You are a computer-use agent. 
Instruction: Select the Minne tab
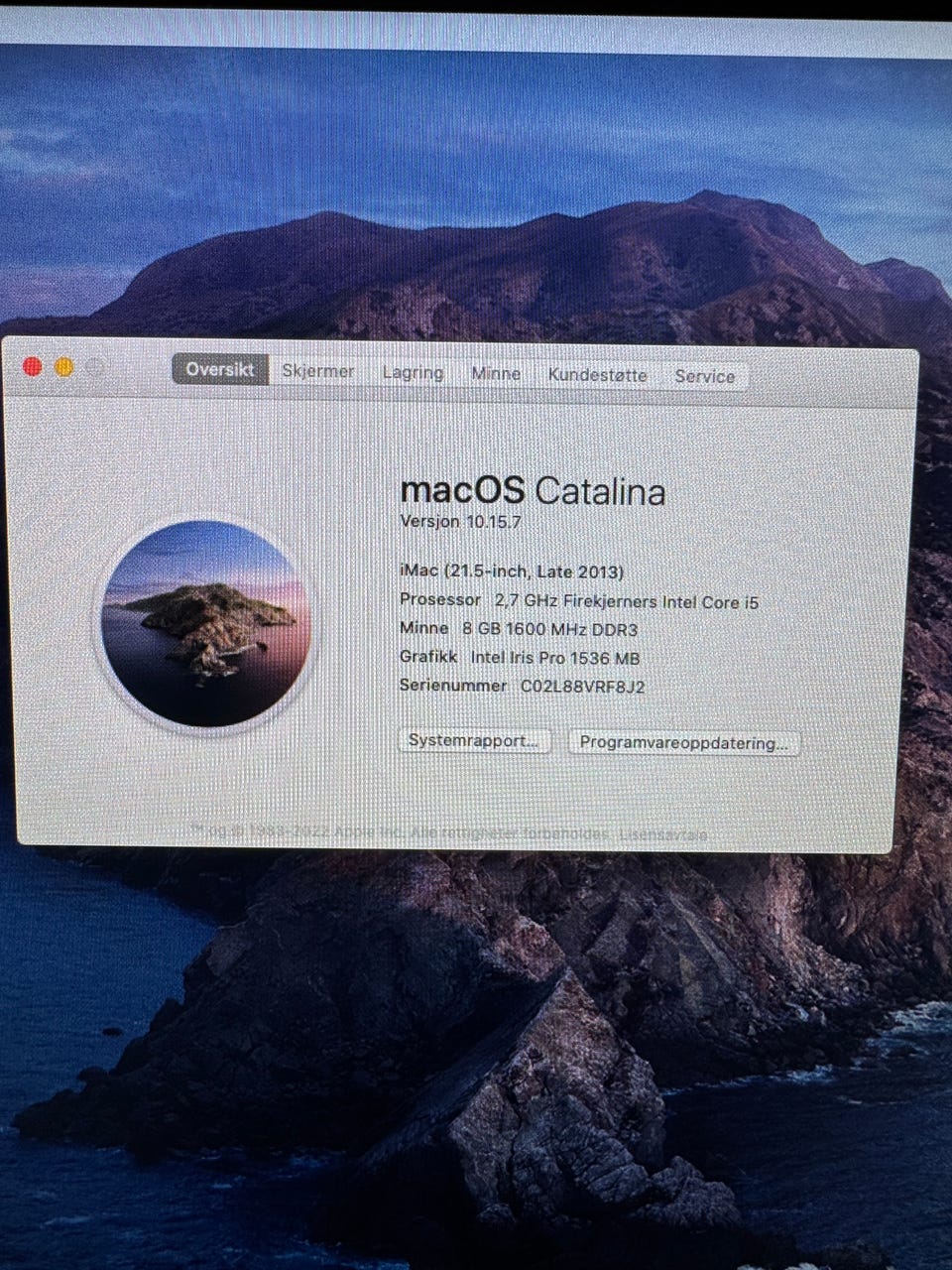[496, 374]
